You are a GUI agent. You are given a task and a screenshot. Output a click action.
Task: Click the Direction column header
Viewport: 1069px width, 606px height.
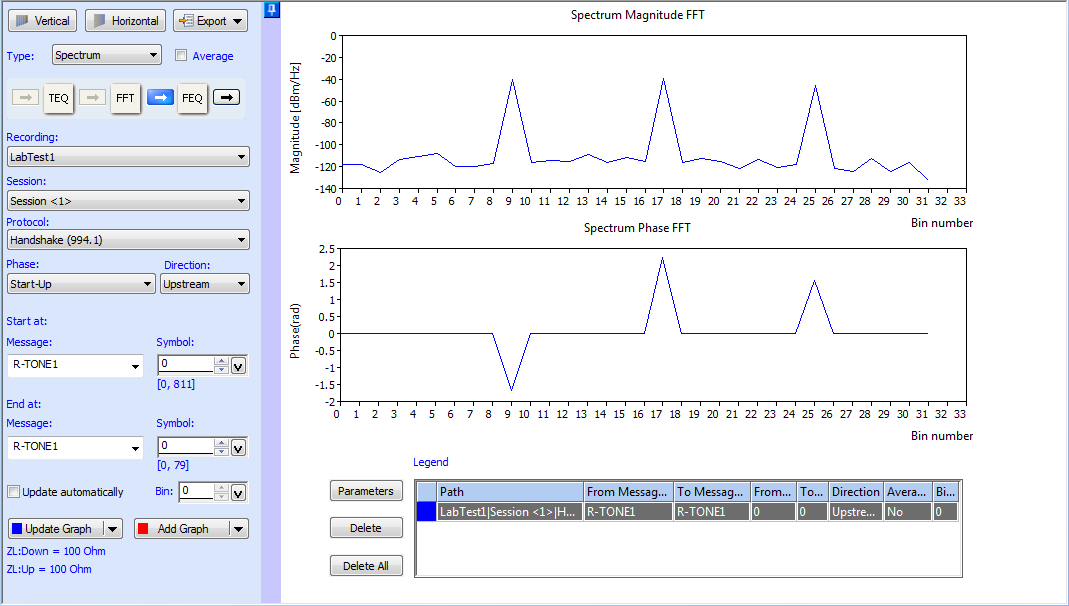[x=856, y=491]
